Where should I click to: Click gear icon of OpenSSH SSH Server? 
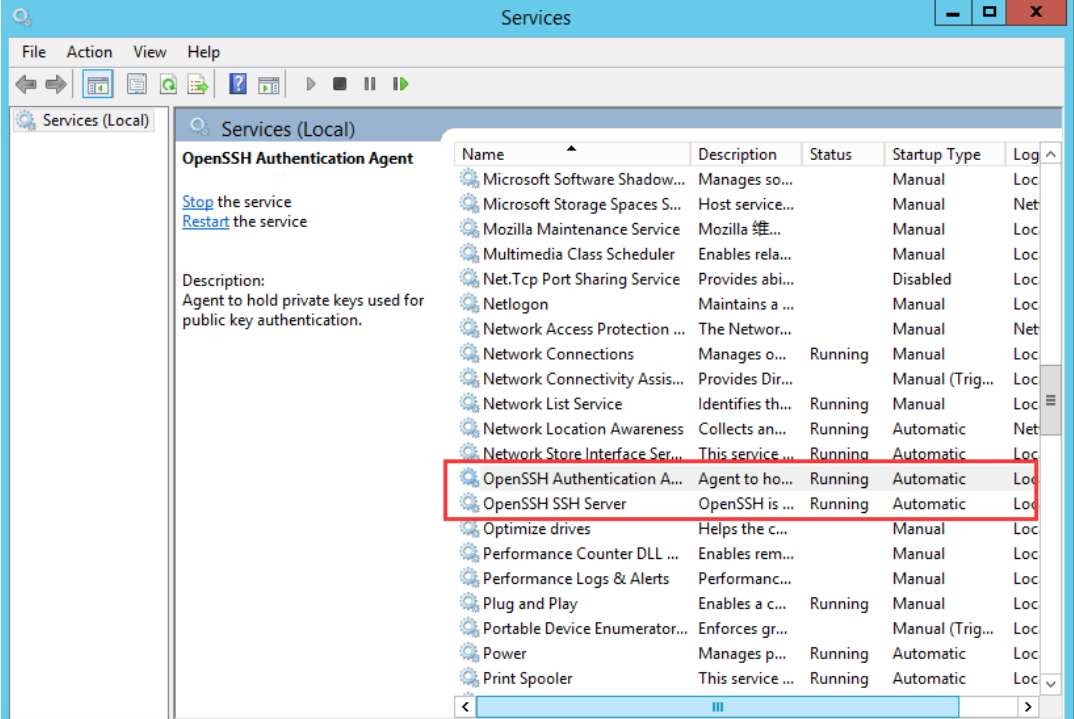[469, 503]
